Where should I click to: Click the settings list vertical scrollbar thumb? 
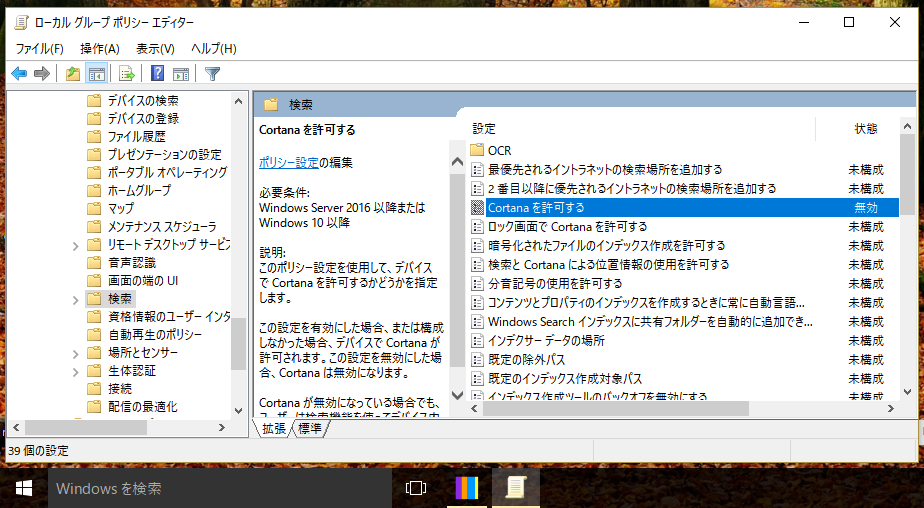click(908, 174)
